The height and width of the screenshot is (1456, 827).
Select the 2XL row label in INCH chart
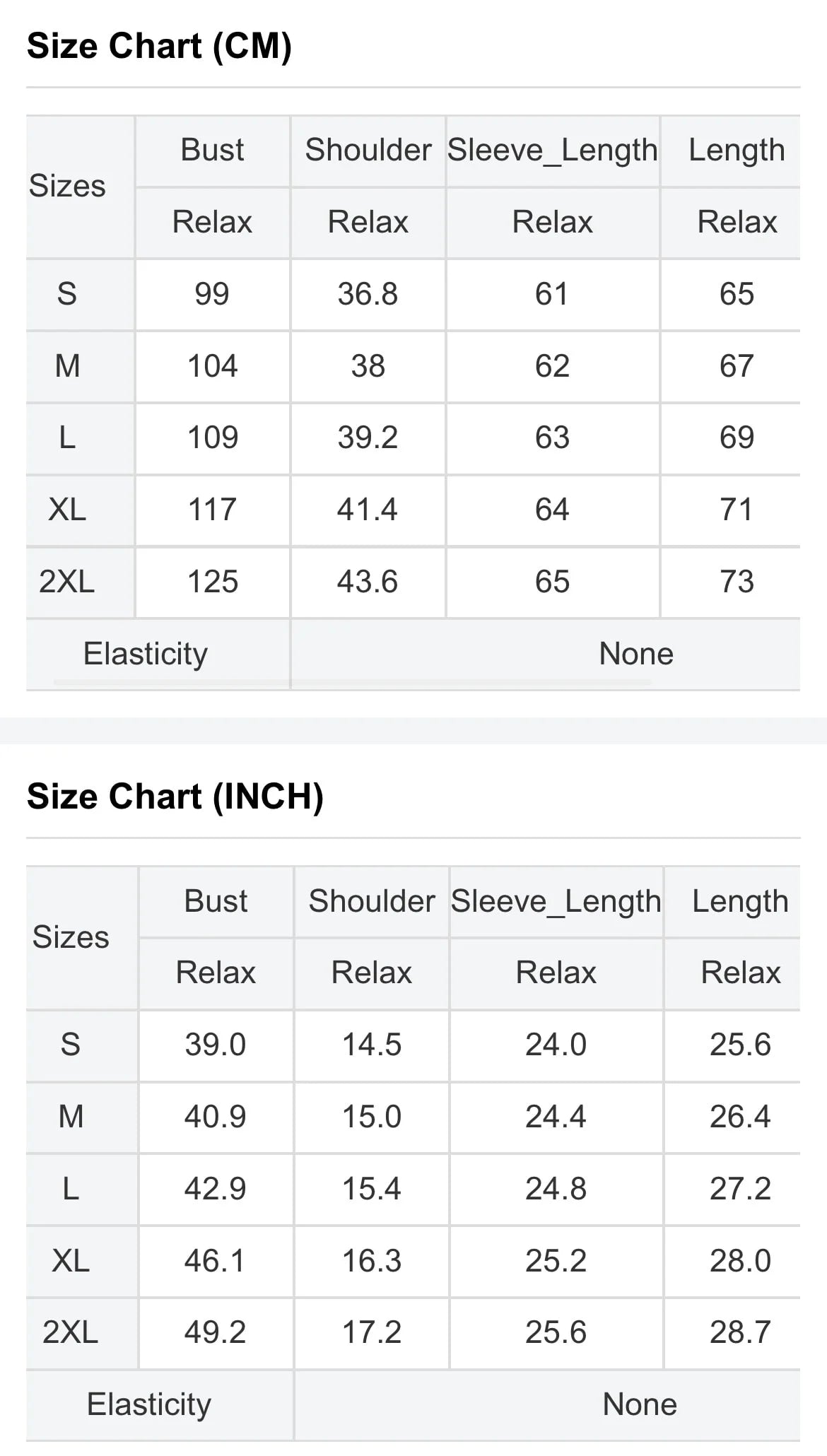pos(70,1332)
